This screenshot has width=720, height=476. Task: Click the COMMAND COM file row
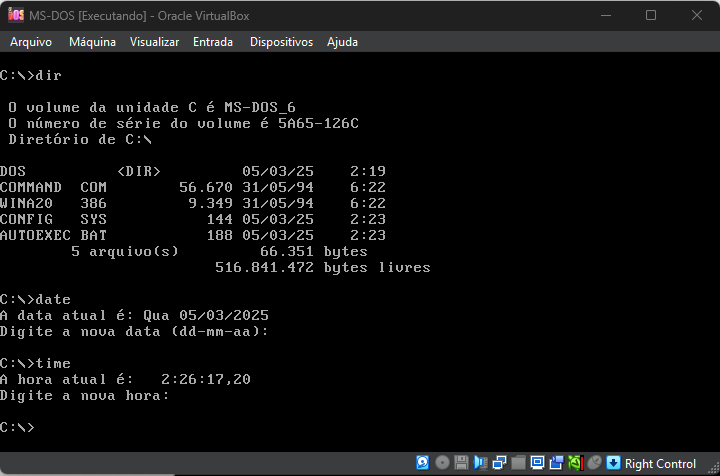pyautogui.click(x=193, y=187)
